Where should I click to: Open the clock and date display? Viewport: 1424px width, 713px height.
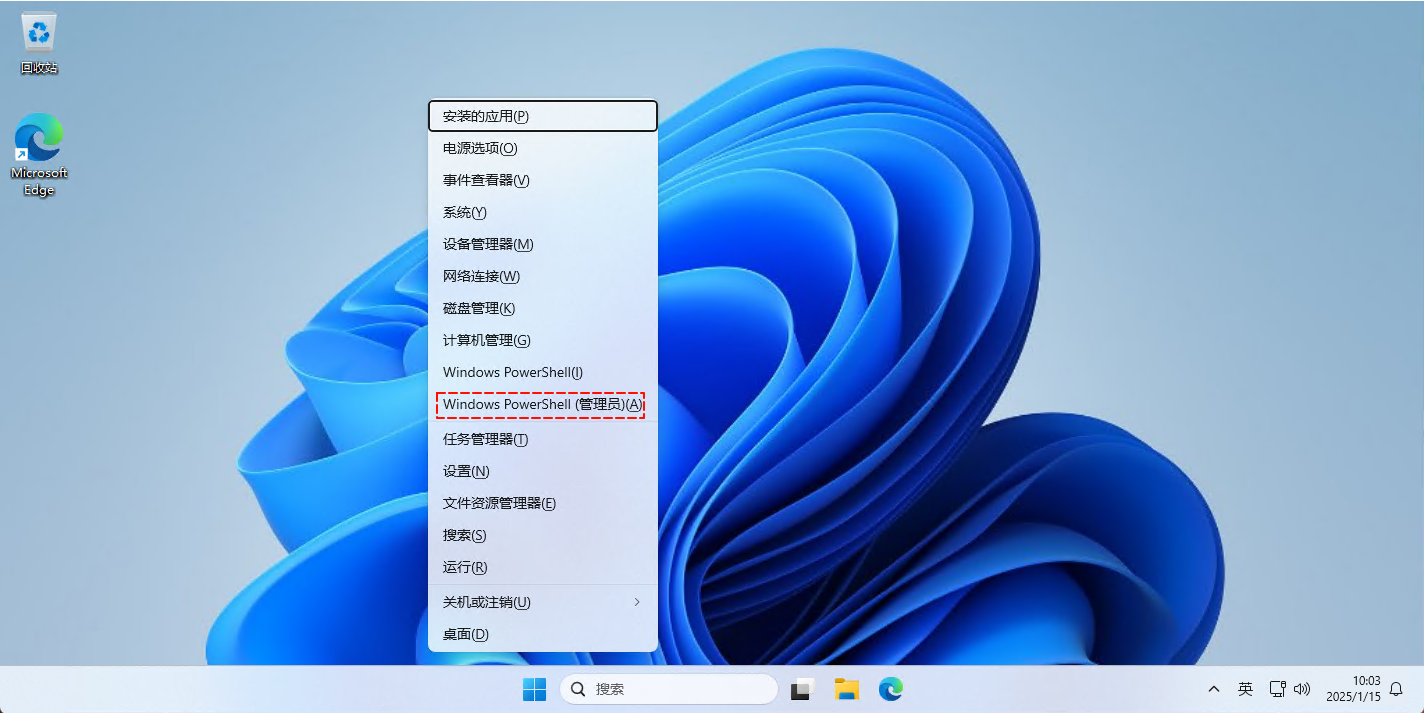pos(1352,689)
